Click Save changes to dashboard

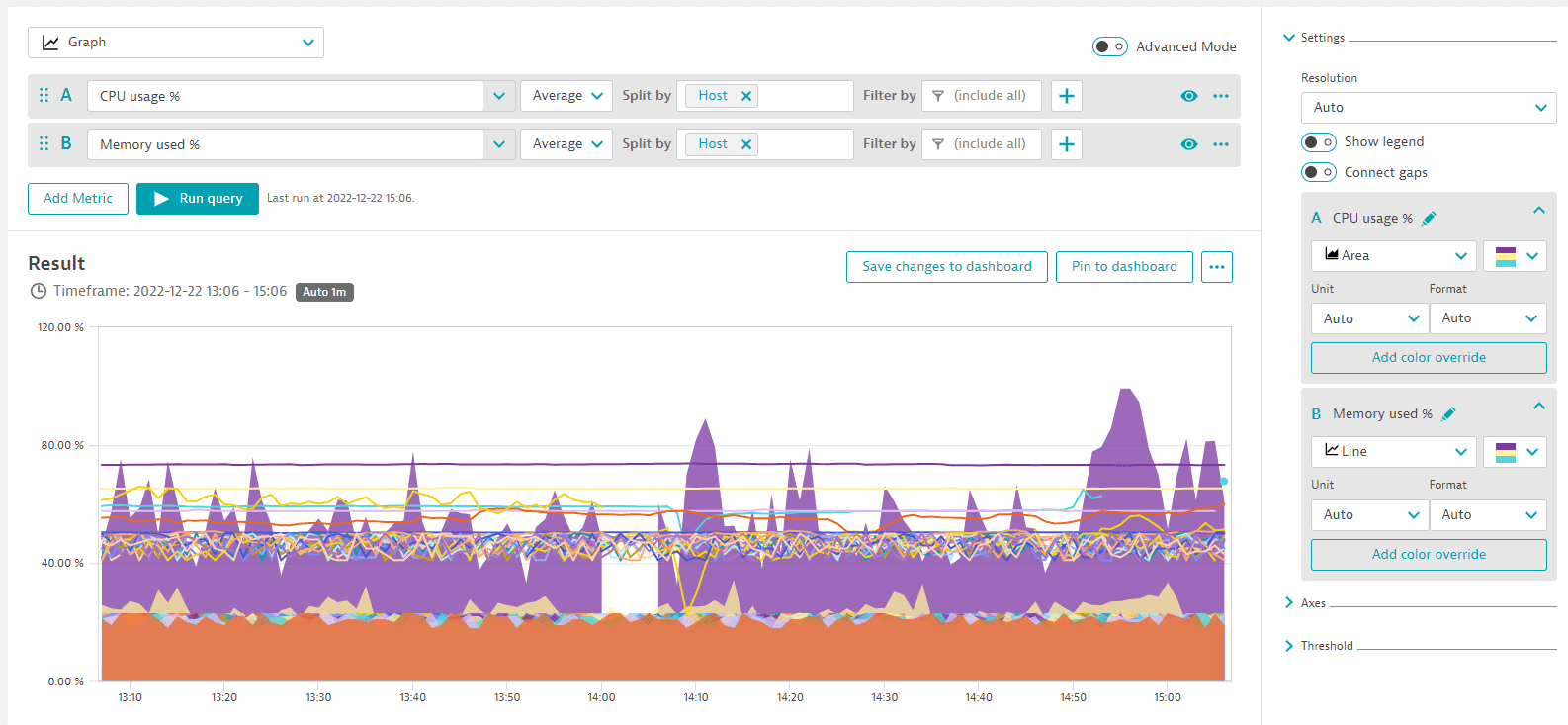point(946,267)
